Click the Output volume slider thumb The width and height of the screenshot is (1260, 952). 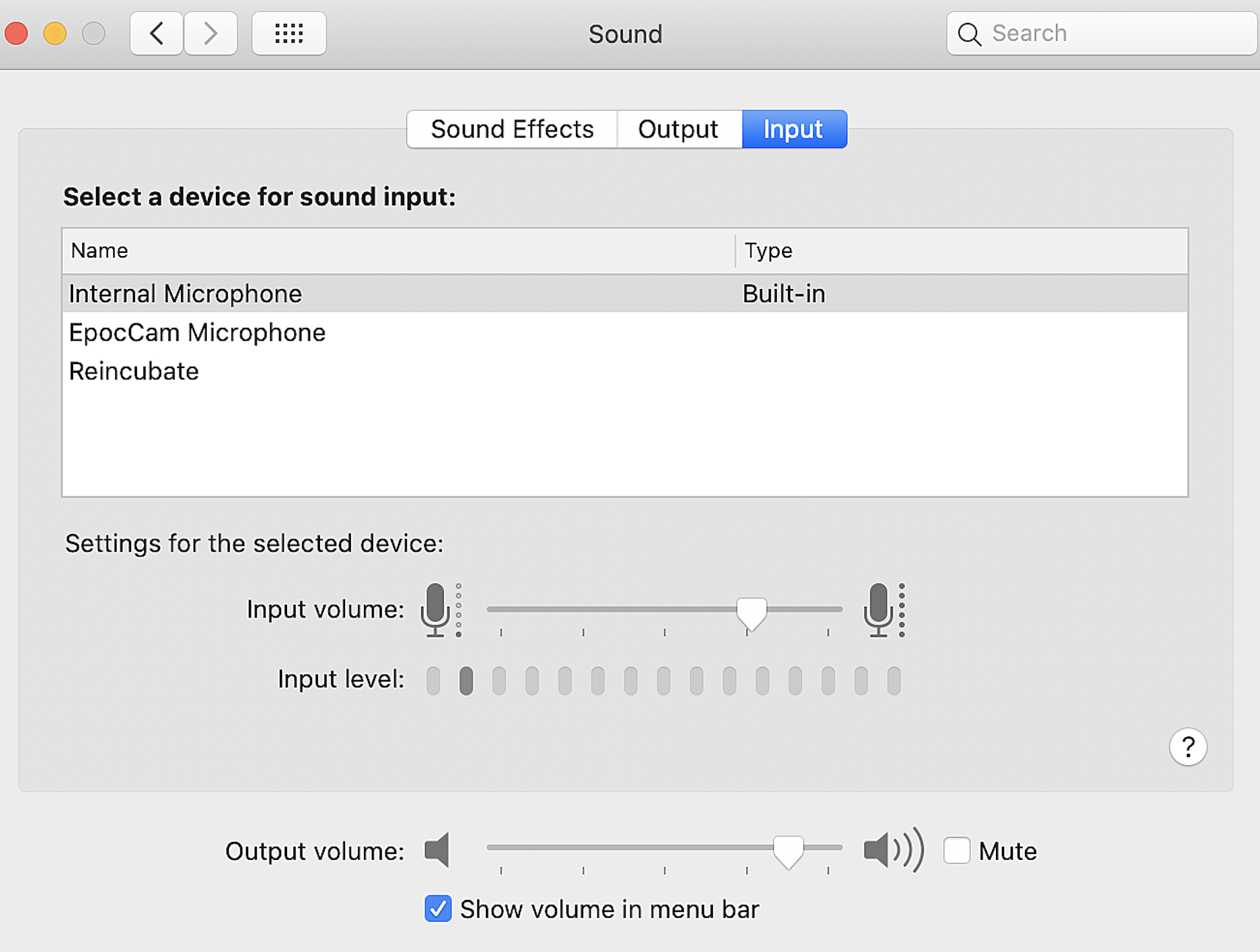coord(788,851)
